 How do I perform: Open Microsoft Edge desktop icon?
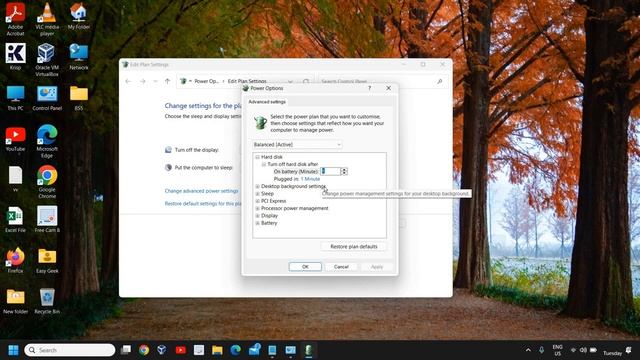point(47,141)
